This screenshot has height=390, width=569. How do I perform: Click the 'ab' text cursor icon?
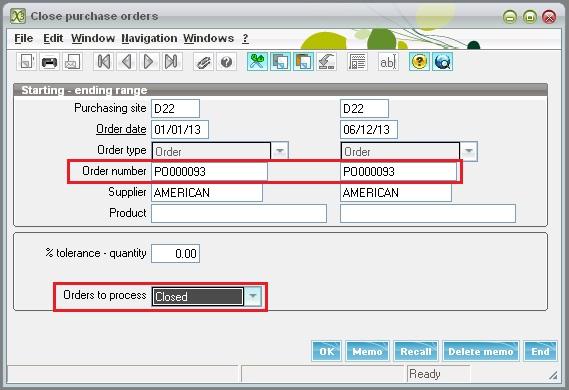pos(388,62)
